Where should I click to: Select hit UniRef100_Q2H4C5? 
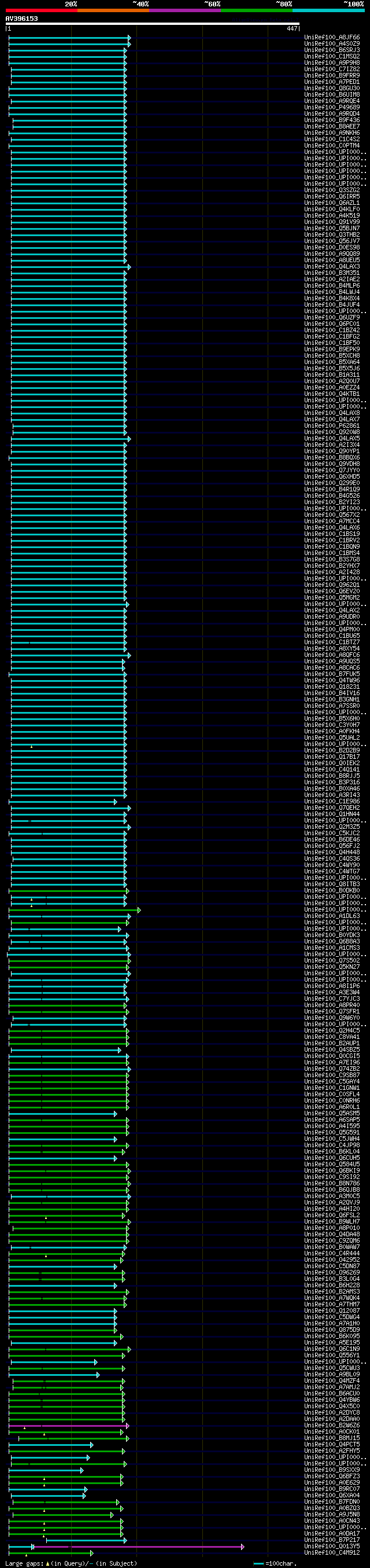(332, 1030)
